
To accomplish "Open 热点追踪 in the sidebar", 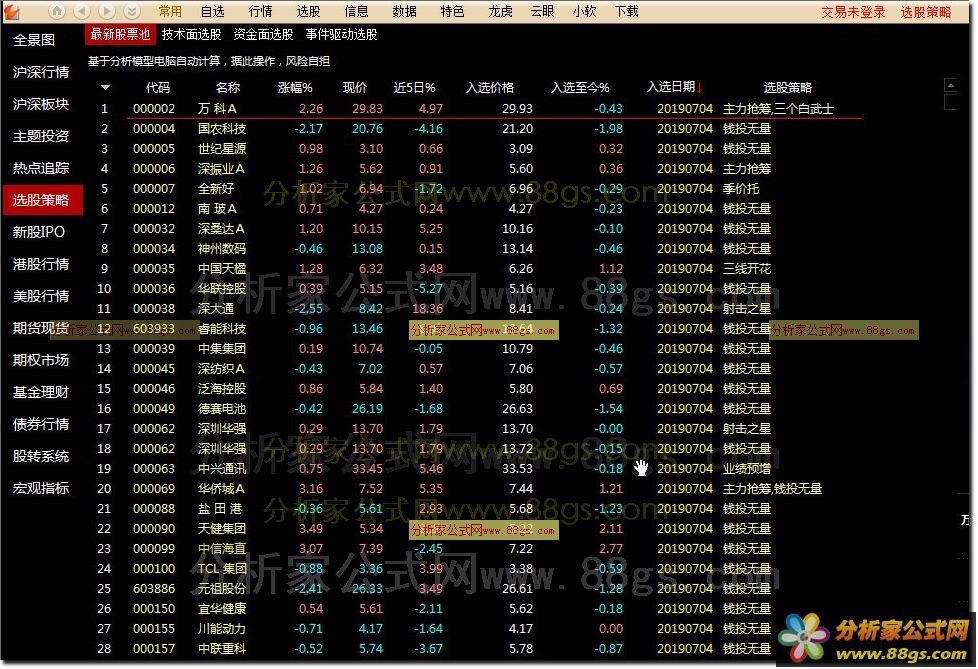I will pyautogui.click(x=41, y=168).
